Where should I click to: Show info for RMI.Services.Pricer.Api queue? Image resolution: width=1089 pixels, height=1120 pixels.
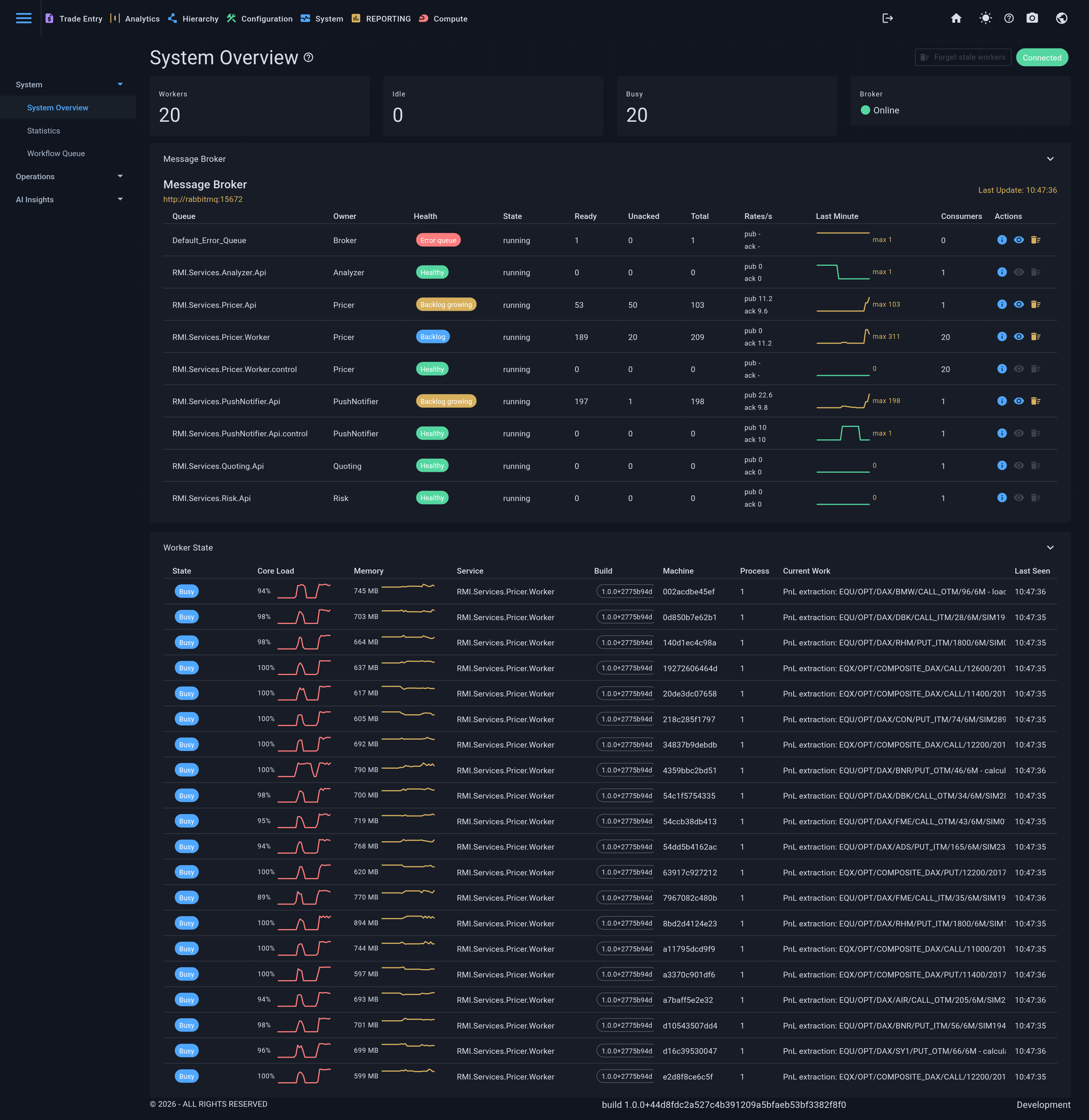[x=1002, y=304]
